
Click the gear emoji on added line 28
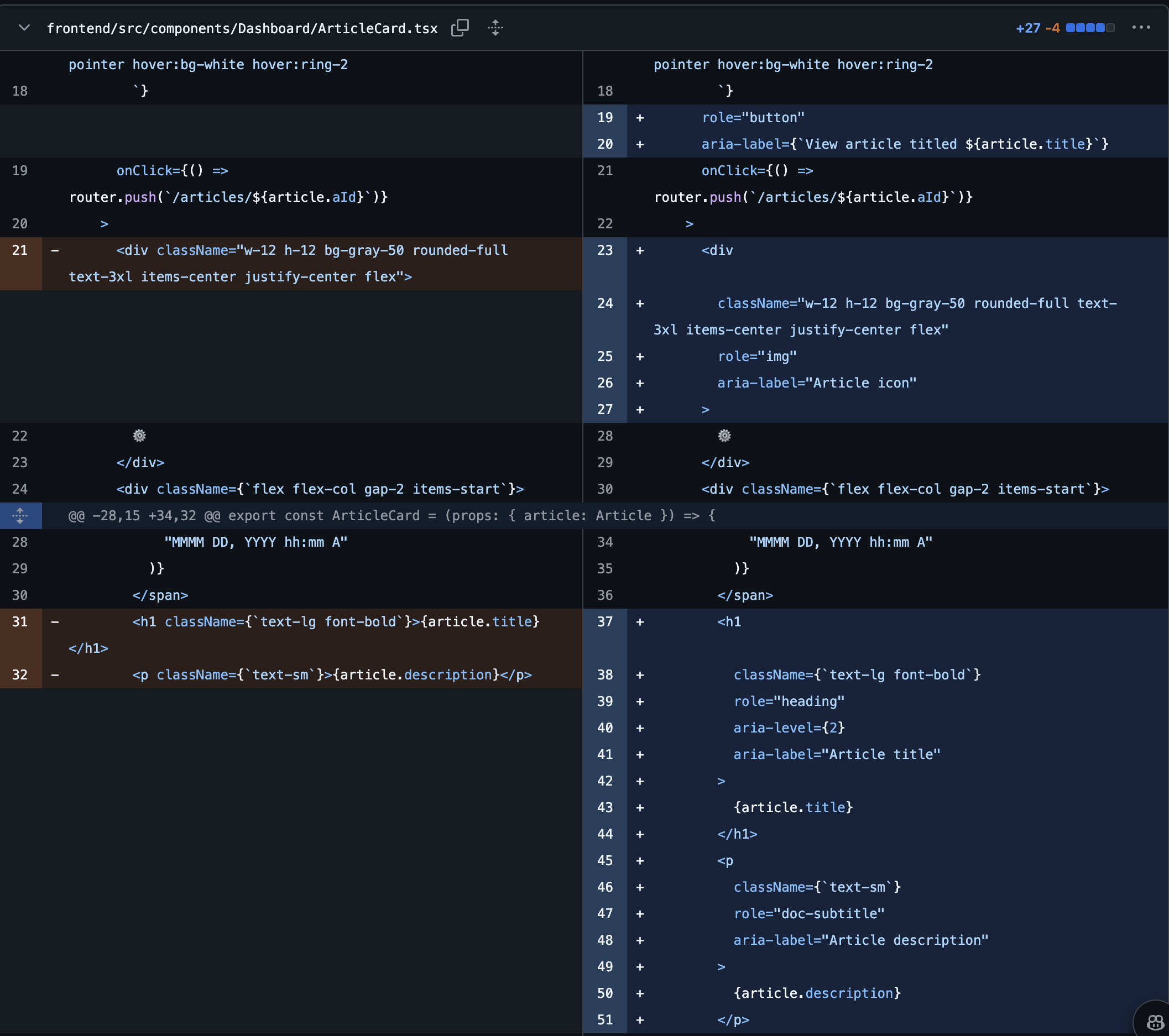click(x=724, y=436)
